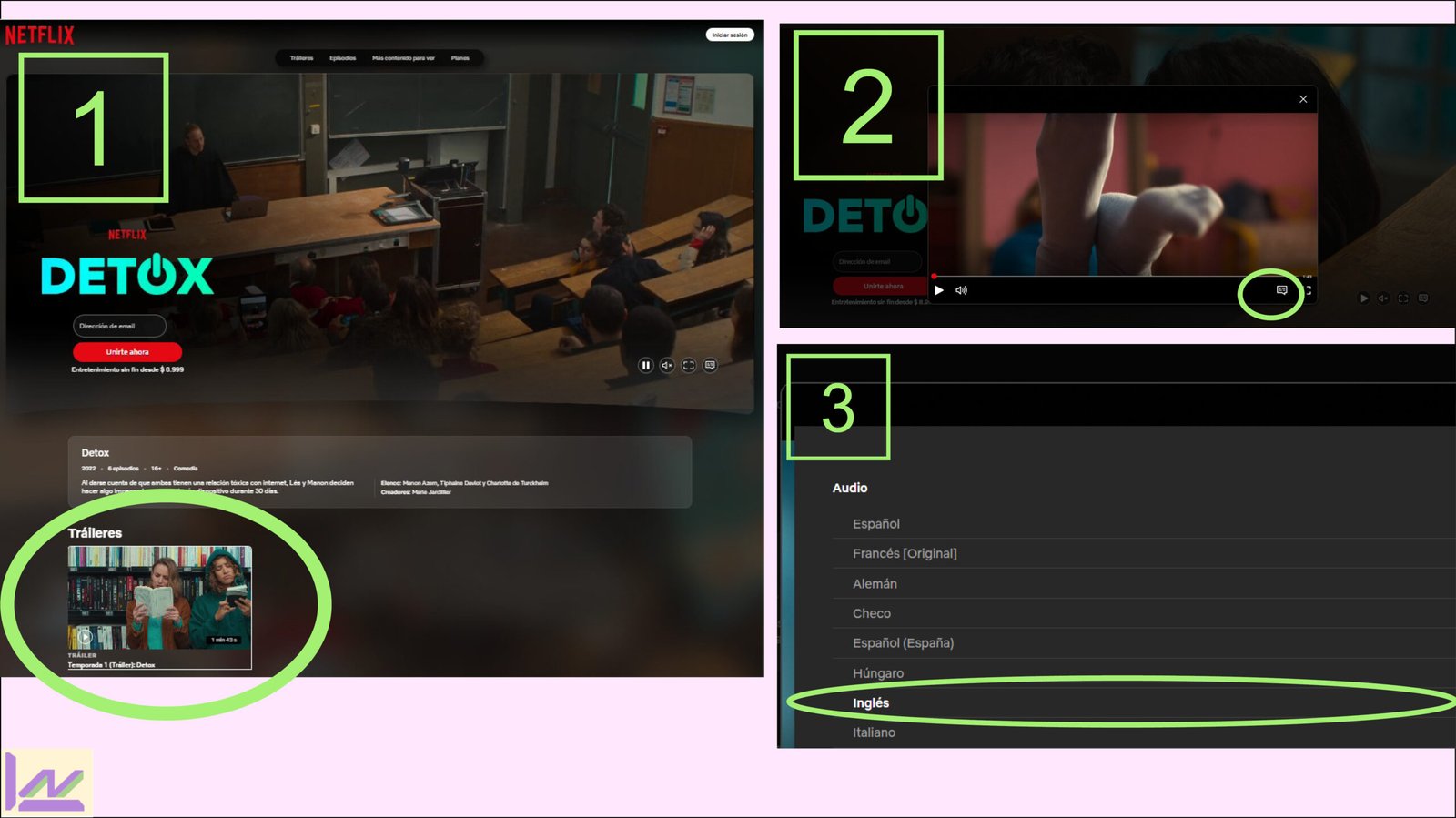Click the play icon on the Tráileres thumbnail
1456x818 pixels.
85,637
